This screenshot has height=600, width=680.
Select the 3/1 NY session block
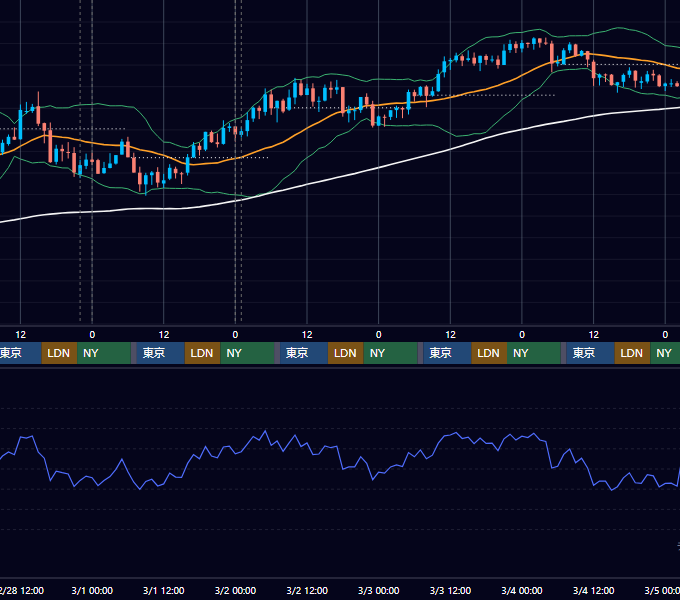[248, 353]
